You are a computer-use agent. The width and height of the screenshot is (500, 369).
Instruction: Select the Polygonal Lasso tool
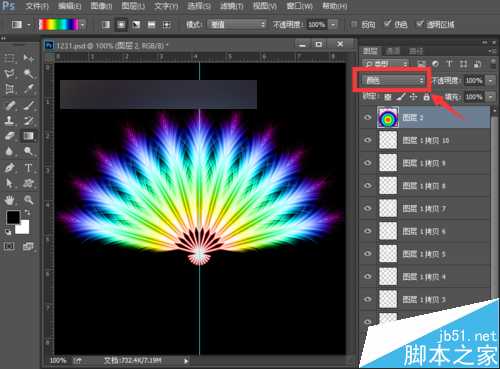9,74
